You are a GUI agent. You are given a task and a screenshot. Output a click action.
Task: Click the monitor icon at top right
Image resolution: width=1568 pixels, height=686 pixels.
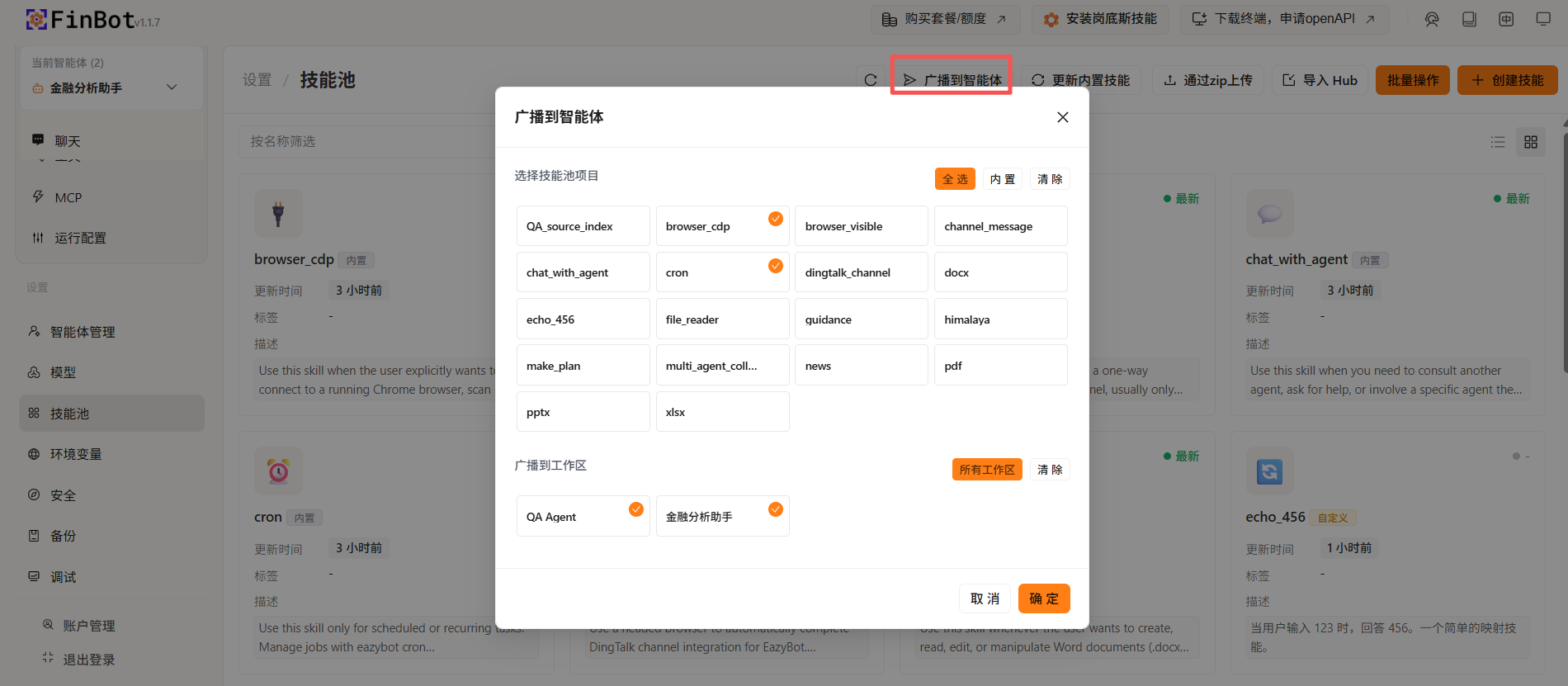click(1543, 19)
